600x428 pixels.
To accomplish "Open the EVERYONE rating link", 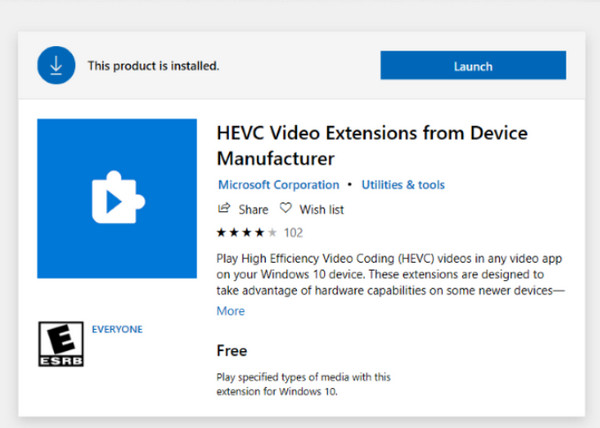I will 116,329.
